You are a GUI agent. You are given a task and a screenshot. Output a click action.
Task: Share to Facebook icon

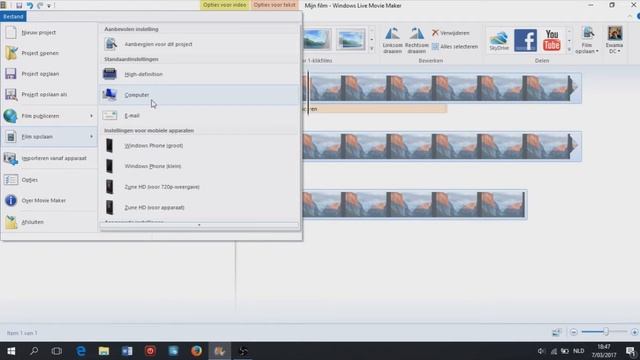click(525, 40)
